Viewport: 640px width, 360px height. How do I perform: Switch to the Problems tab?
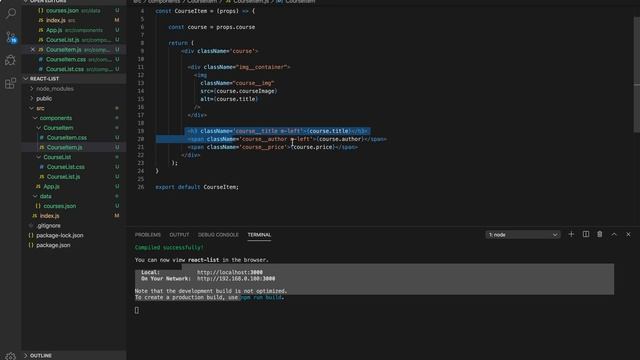(148, 235)
